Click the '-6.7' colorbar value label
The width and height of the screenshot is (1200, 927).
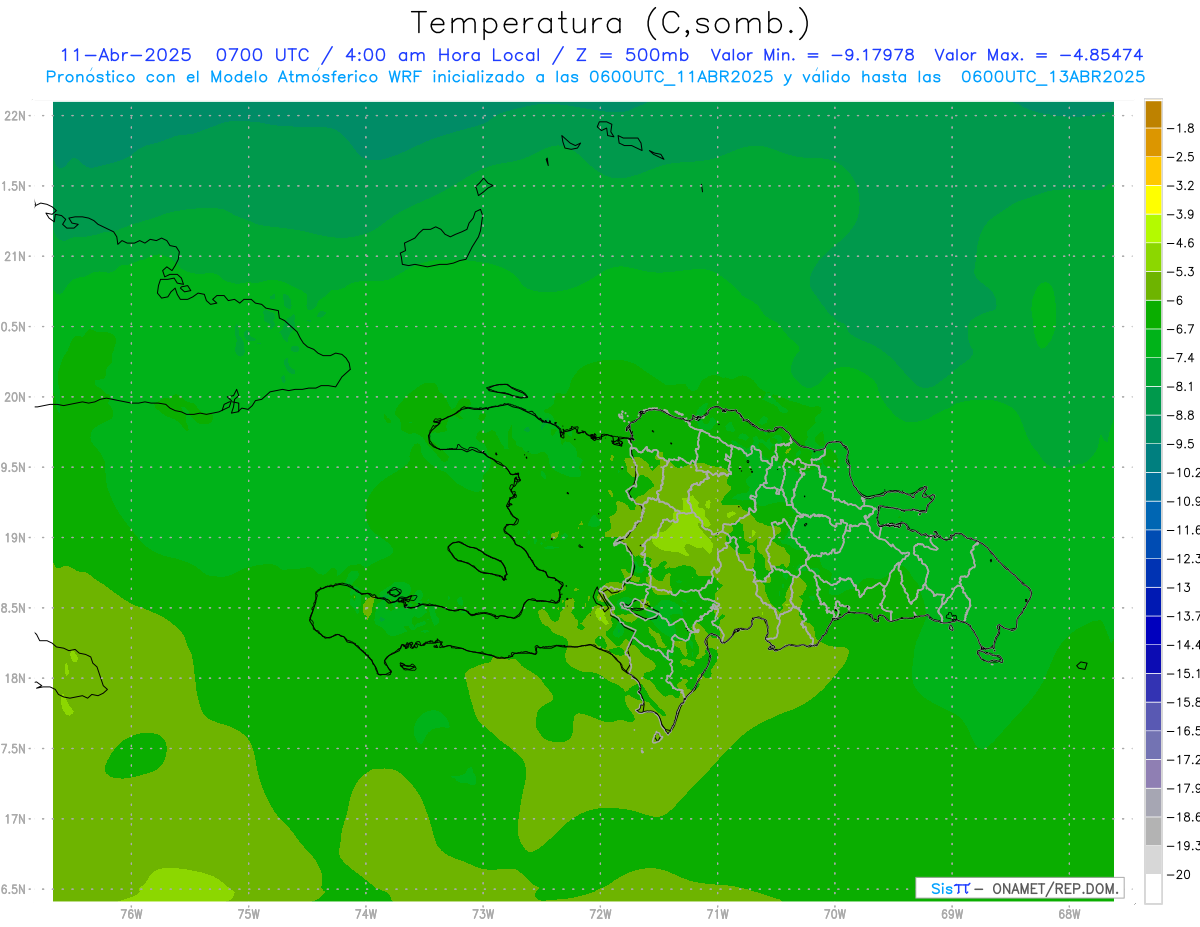[x=1181, y=329]
